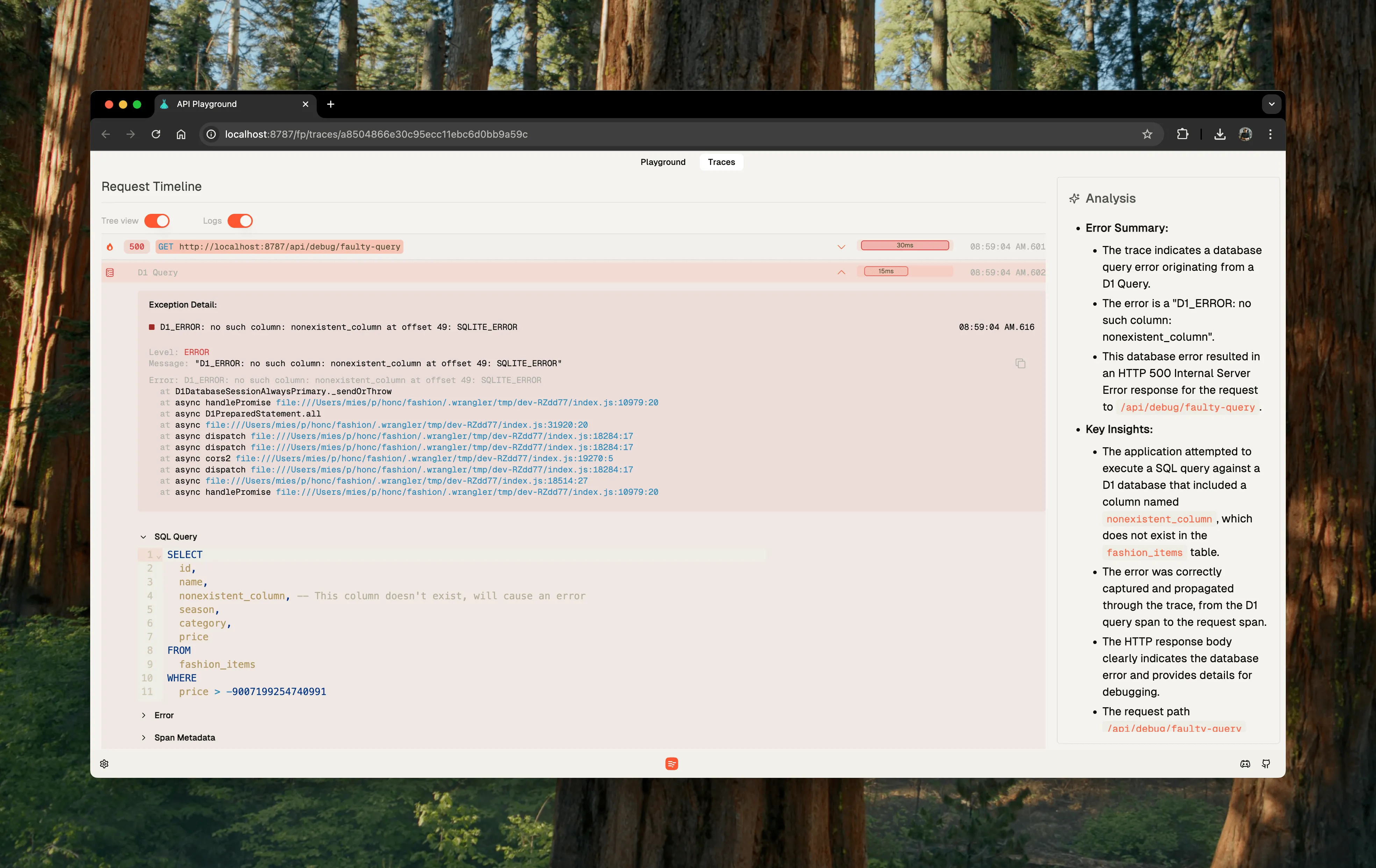The height and width of the screenshot is (868, 1376).
Task: Click the 30ms duration bar on the request
Action: (x=905, y=245)
